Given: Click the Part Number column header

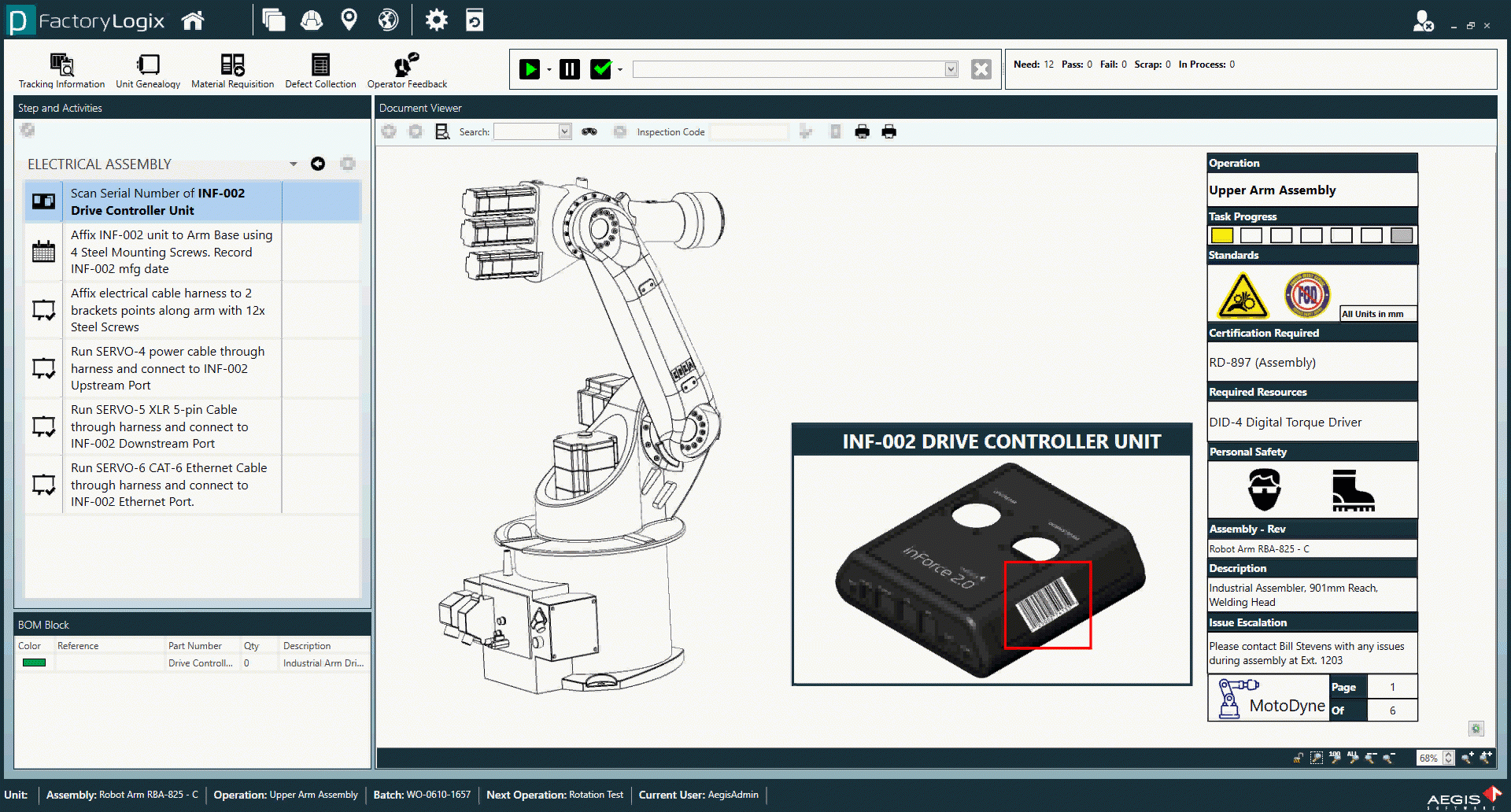Looking at the screenshot, I should pos(194,646).
